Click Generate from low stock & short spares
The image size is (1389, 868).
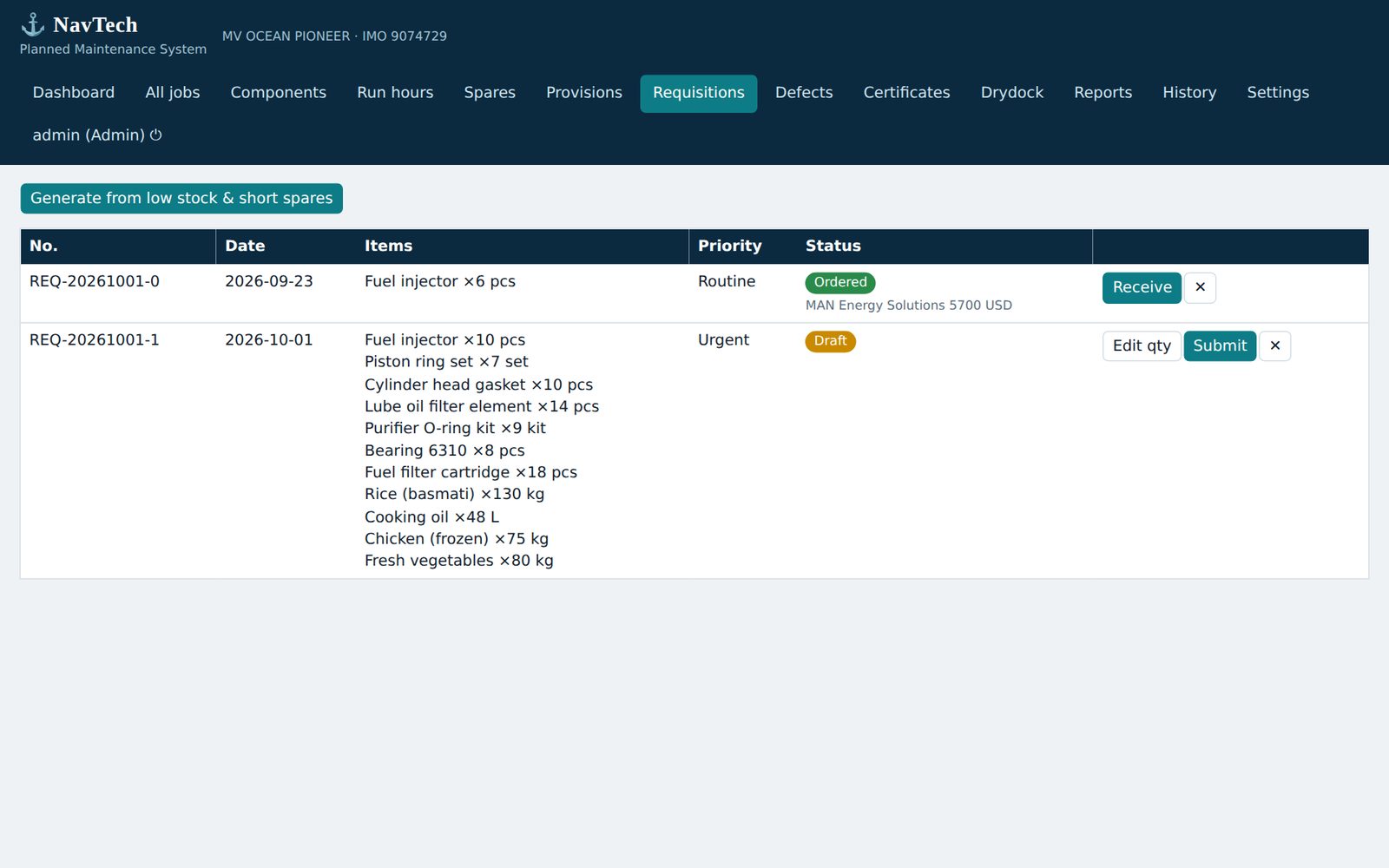tap(181, 198)
